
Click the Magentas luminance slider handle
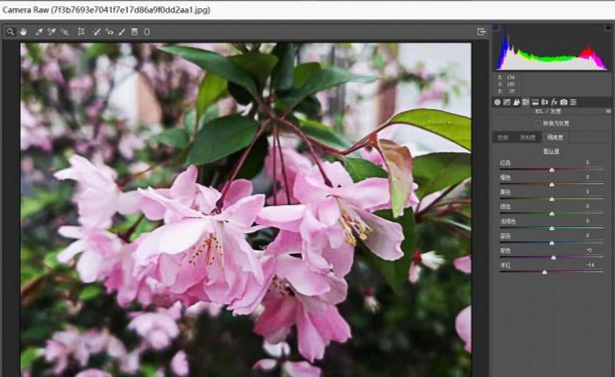click(x=544, y=272)
